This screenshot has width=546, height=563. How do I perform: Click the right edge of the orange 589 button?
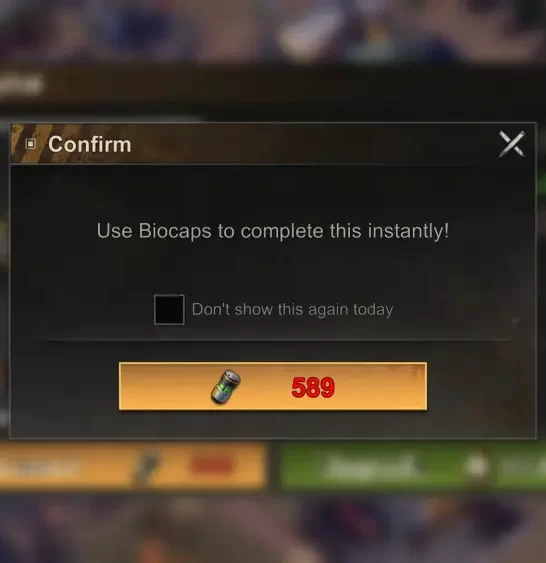pos(422,386)
